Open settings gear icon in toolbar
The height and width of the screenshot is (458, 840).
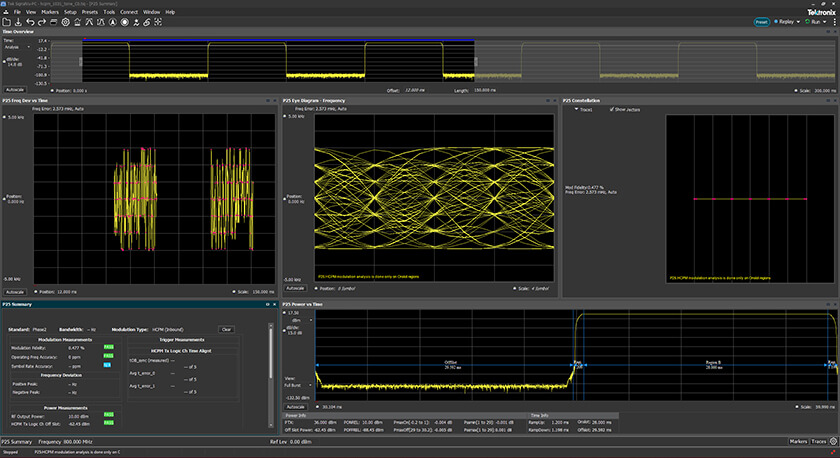point(66,21)
